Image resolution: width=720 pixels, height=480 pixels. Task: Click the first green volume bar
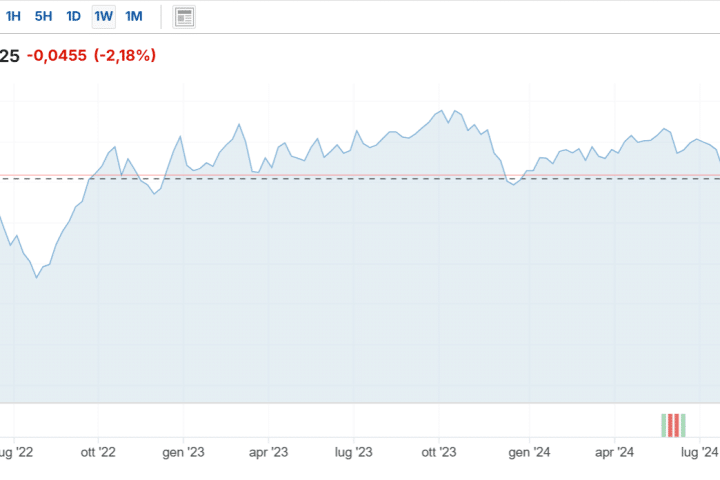665,425
